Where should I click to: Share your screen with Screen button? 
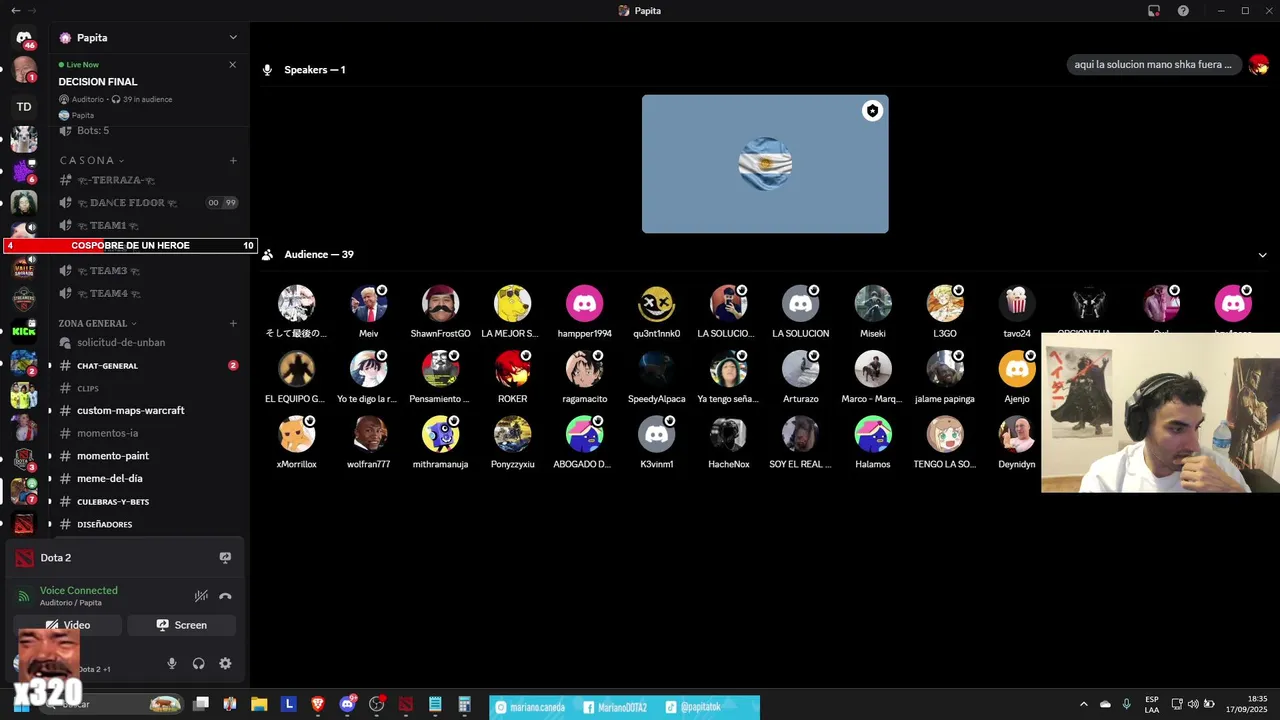point(181,625)
